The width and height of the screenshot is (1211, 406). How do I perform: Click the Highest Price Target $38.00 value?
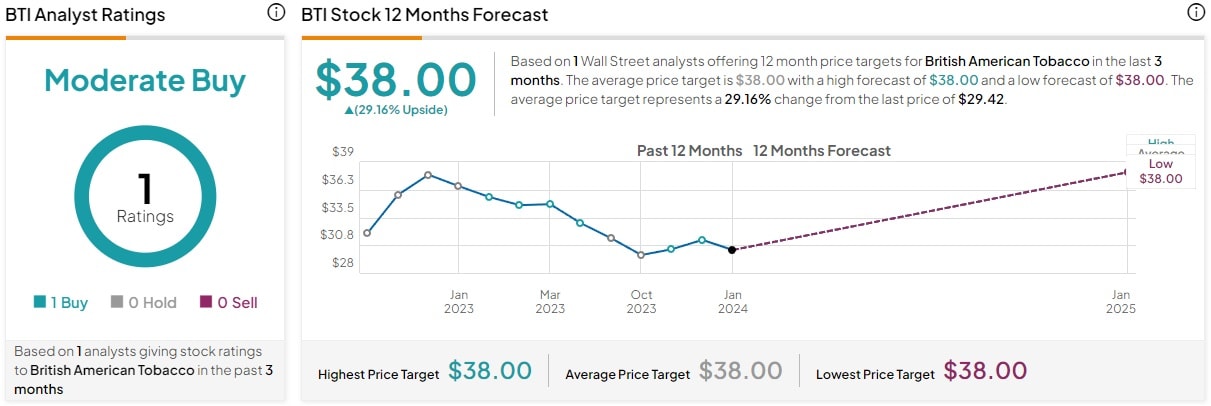click(489, 371)
